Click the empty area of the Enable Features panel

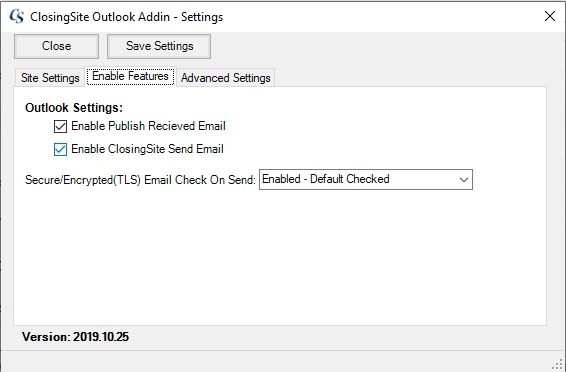pyautogui.click(x=280, y=256)
